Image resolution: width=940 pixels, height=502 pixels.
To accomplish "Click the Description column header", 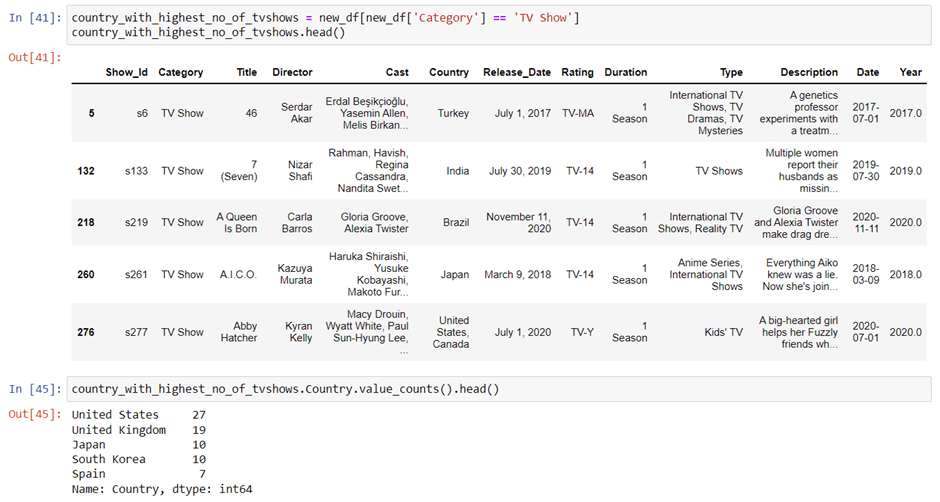I will 809,73.
